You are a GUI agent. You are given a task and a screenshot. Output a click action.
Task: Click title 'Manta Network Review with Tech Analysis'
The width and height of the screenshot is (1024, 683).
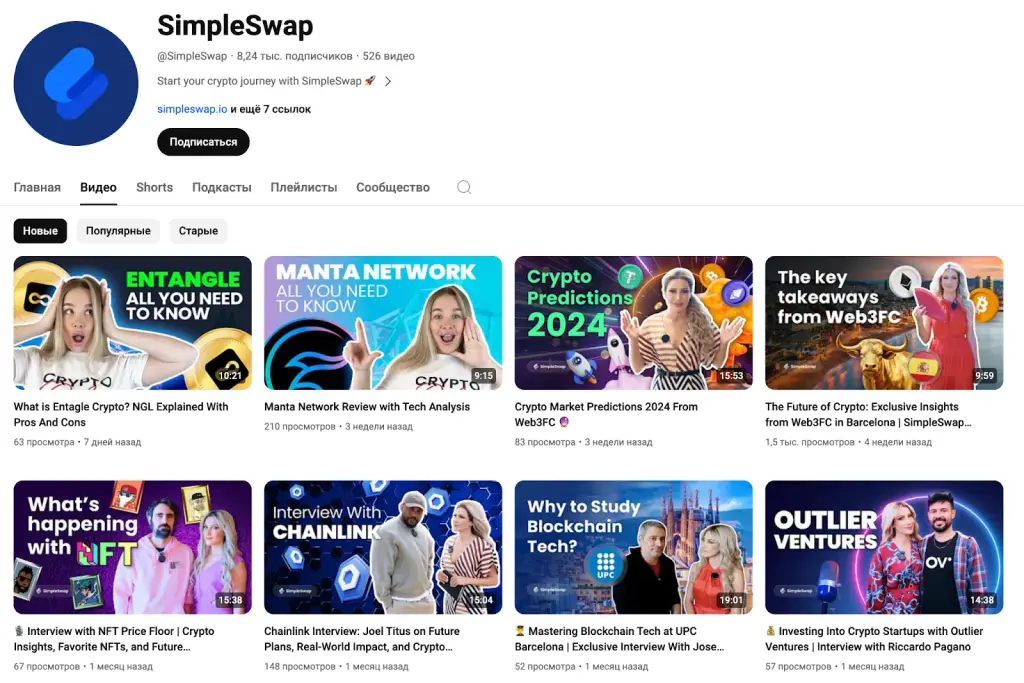coord(367,406)
